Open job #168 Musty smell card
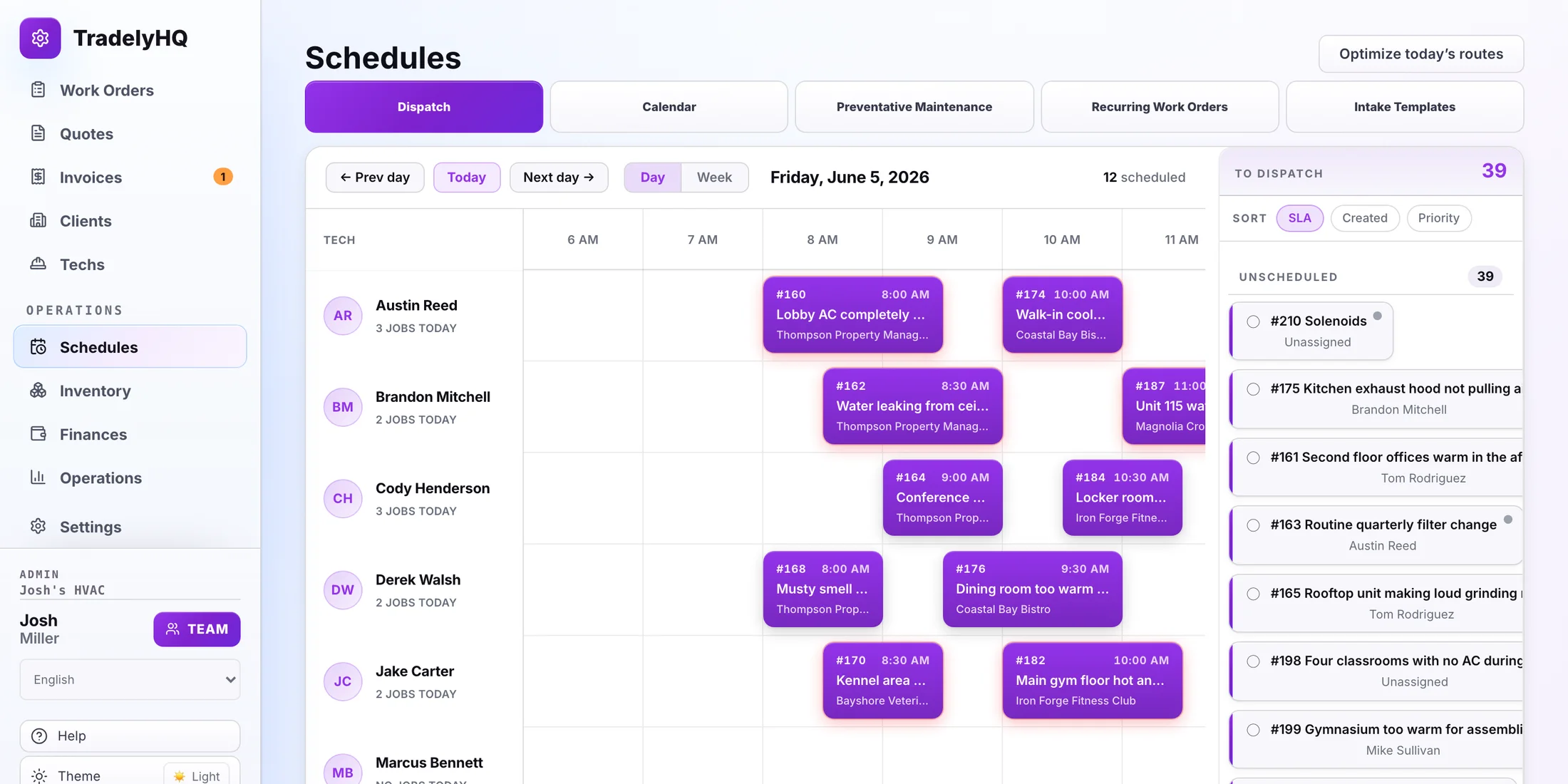Viewport: 1568px width, 784px height. [x=822, y=589]
